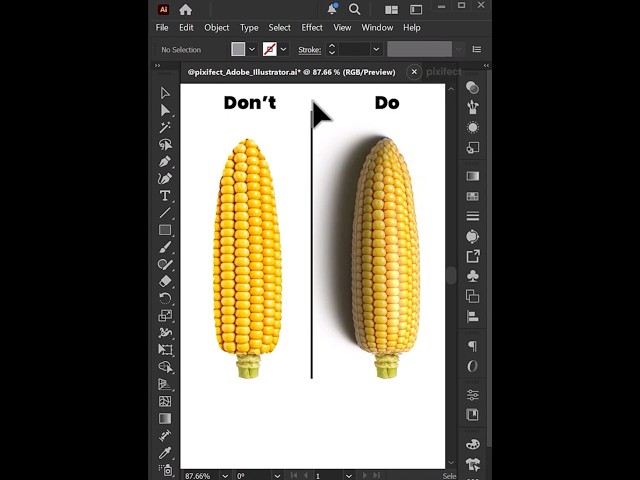This screenshot has height=480, width=640.
Task: Expand the fill color dropdown arrow
Action: 252,49
